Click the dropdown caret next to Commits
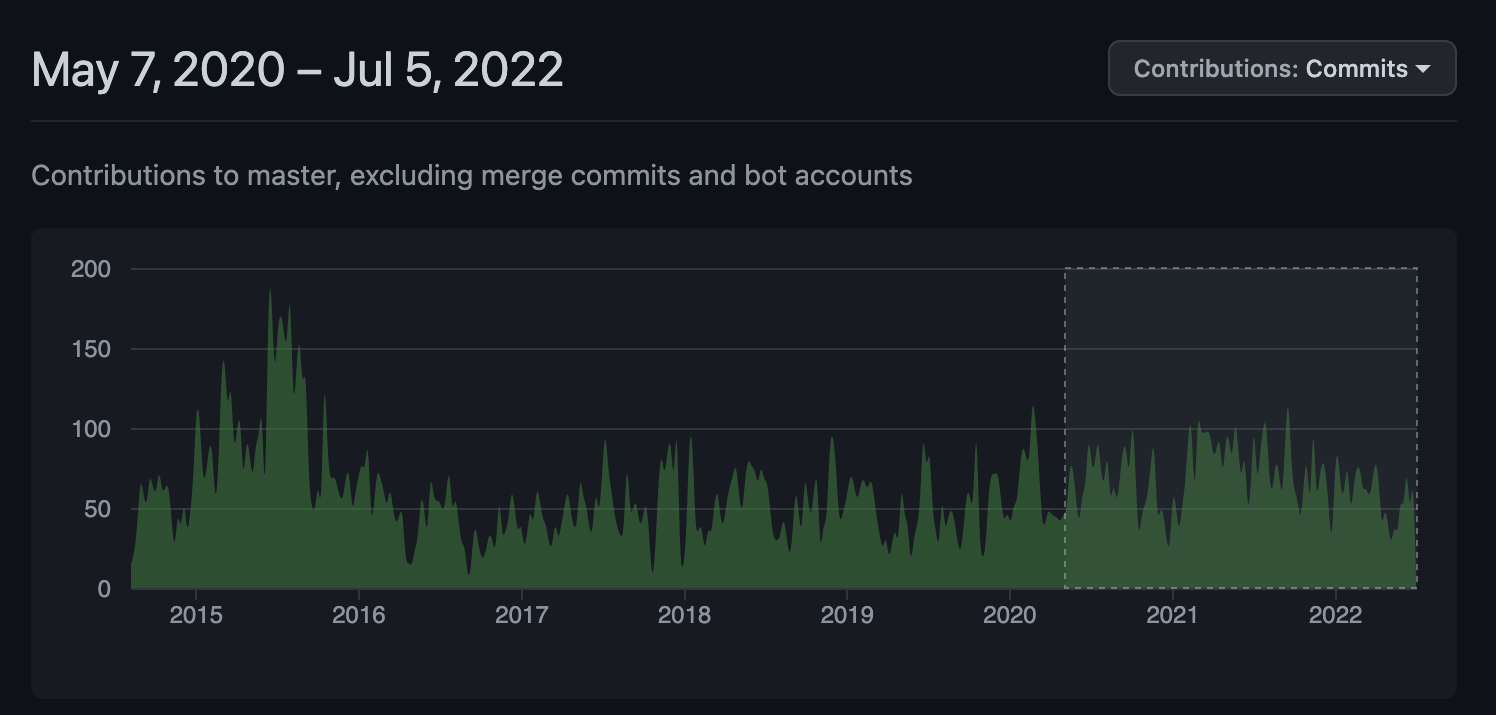 click(x=1423, y=69)
